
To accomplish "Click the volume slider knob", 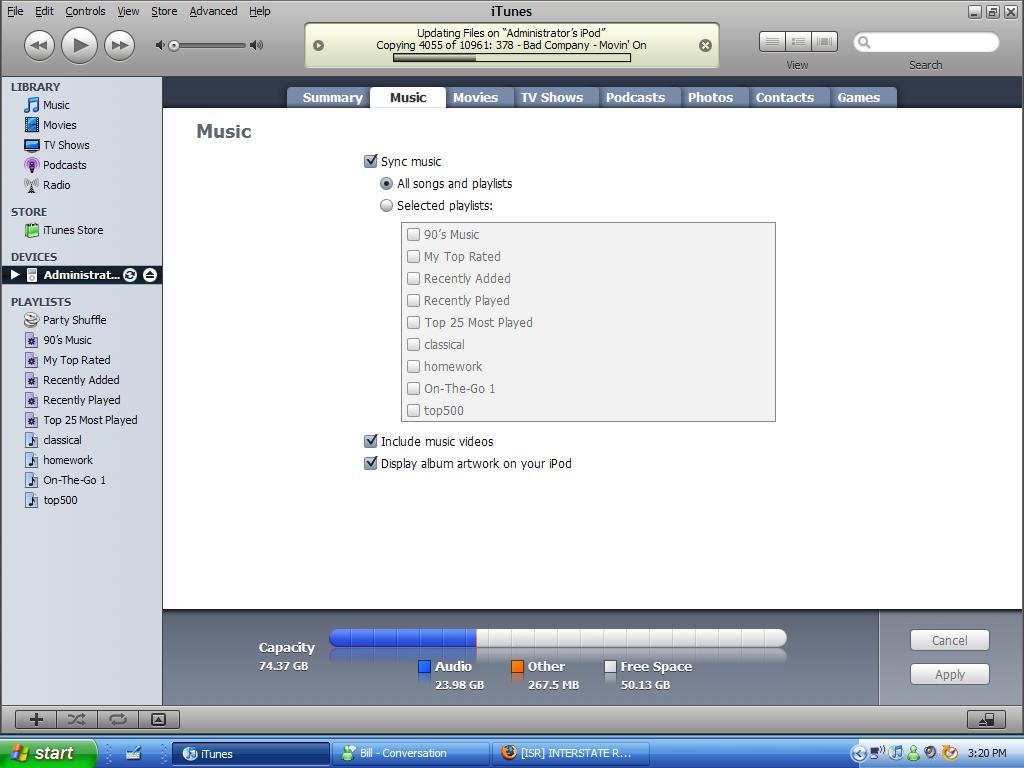I will [x=174, y=46].
